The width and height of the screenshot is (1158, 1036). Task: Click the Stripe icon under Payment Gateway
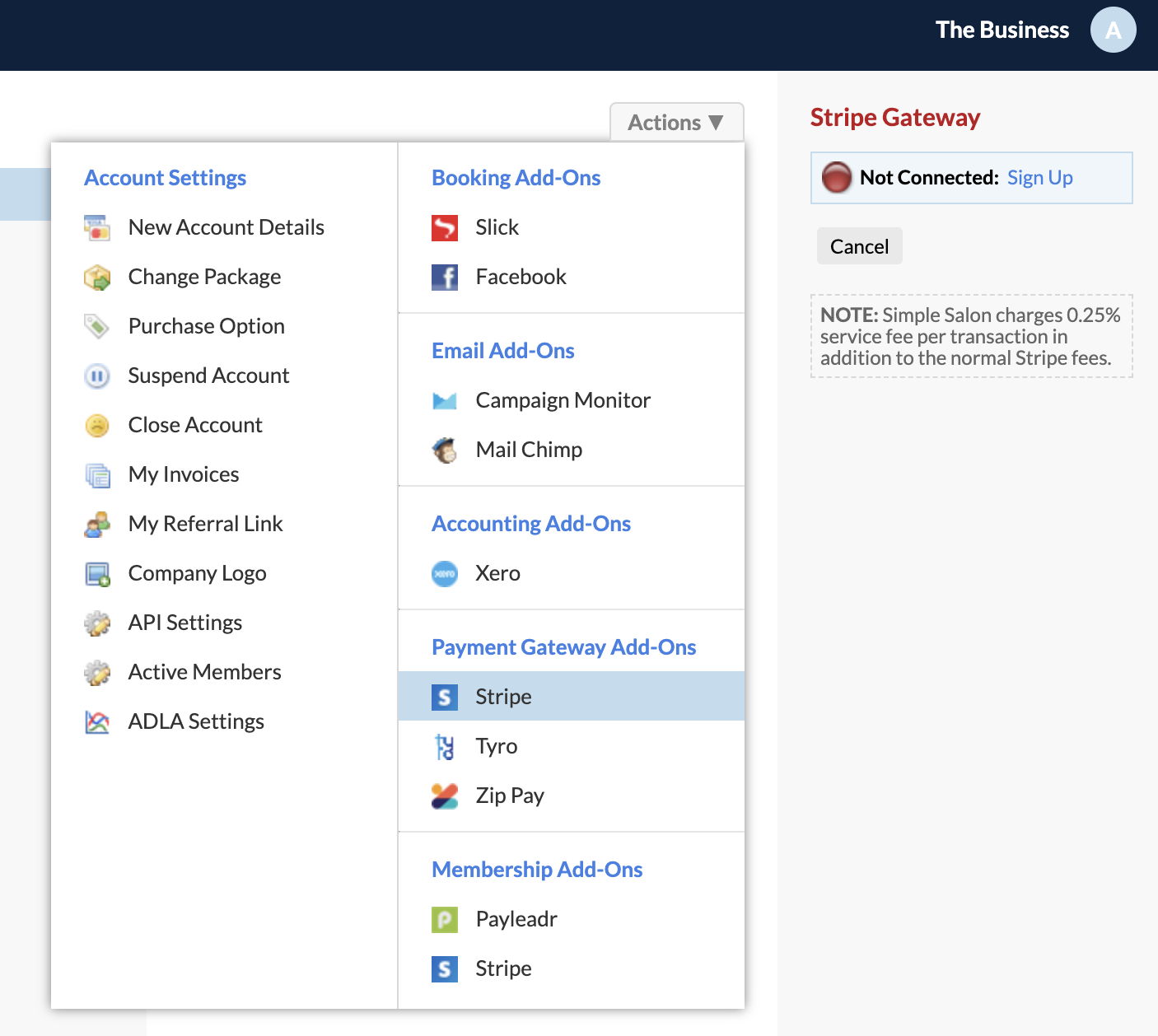click(x=445, y=697)
